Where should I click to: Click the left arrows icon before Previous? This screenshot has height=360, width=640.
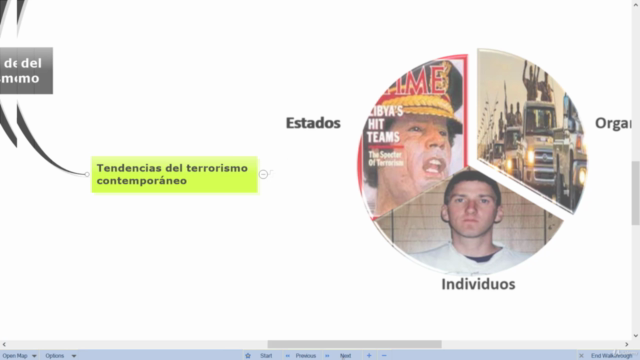[287, 356]
